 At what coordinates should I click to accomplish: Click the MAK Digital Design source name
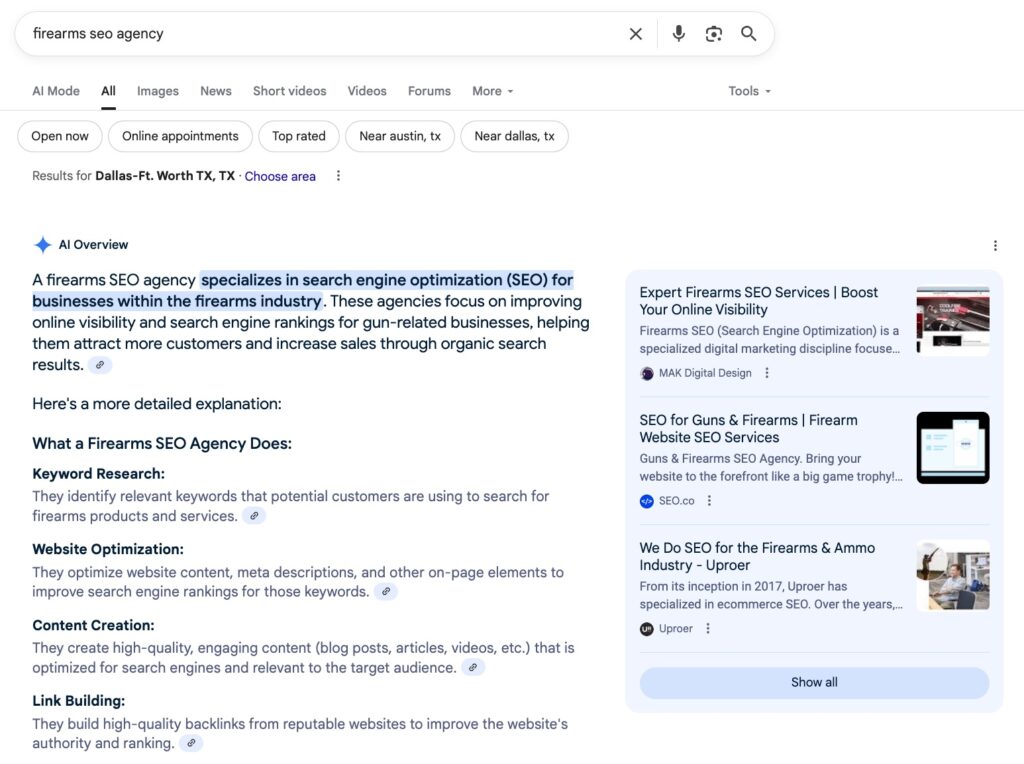pyautogui.click(x=705, y=373)
